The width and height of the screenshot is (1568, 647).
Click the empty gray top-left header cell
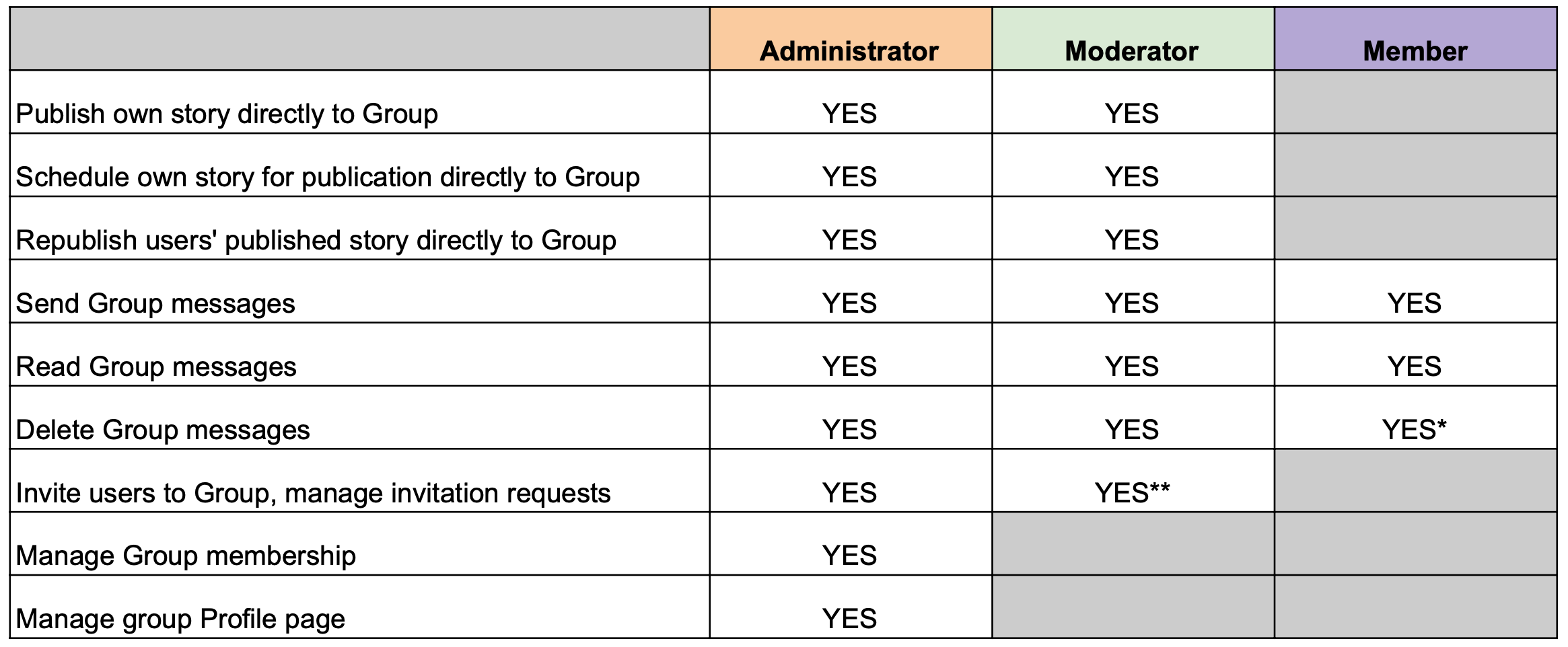(359, 39)
